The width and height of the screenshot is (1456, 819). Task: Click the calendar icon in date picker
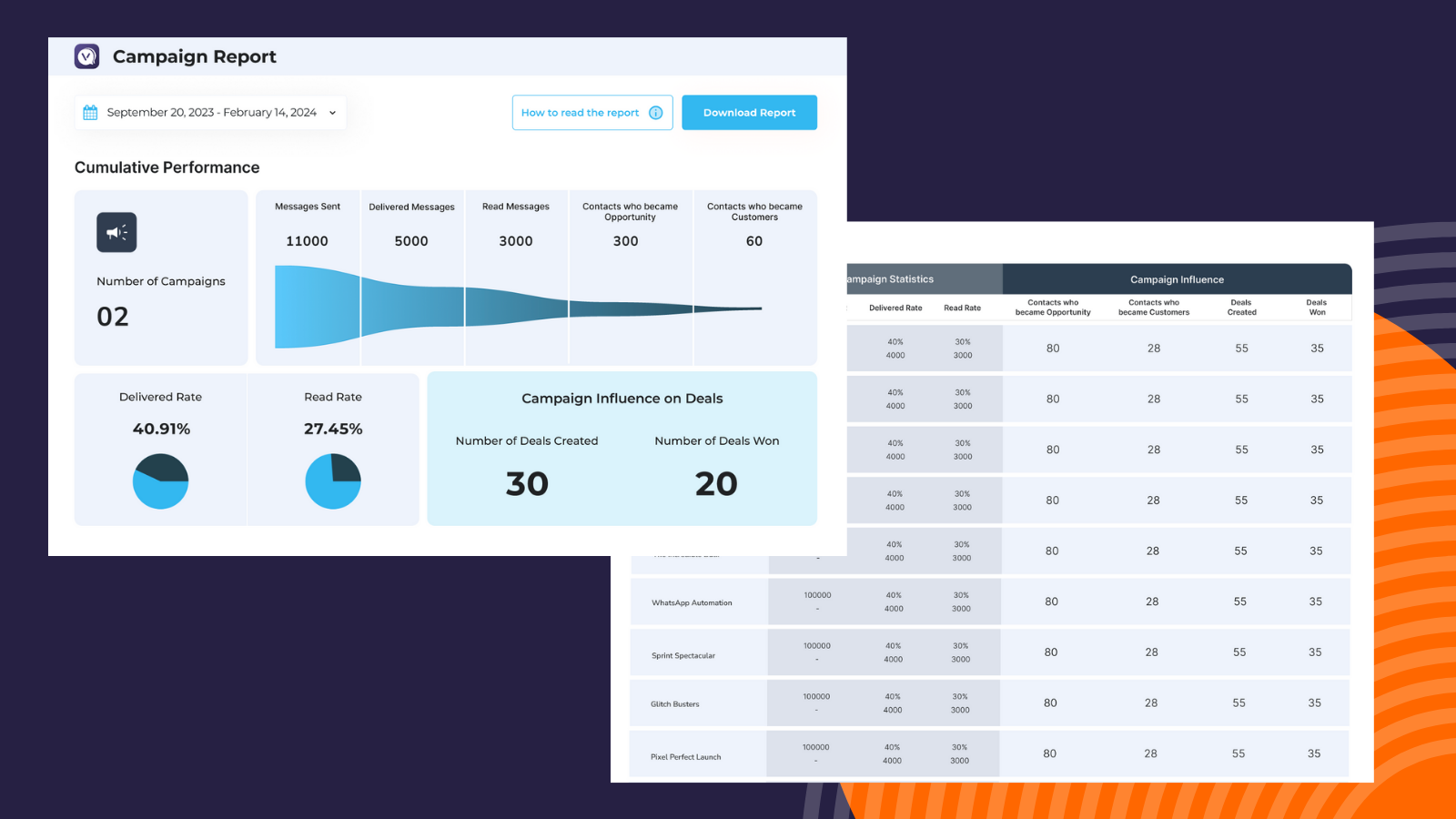[90, 113]
